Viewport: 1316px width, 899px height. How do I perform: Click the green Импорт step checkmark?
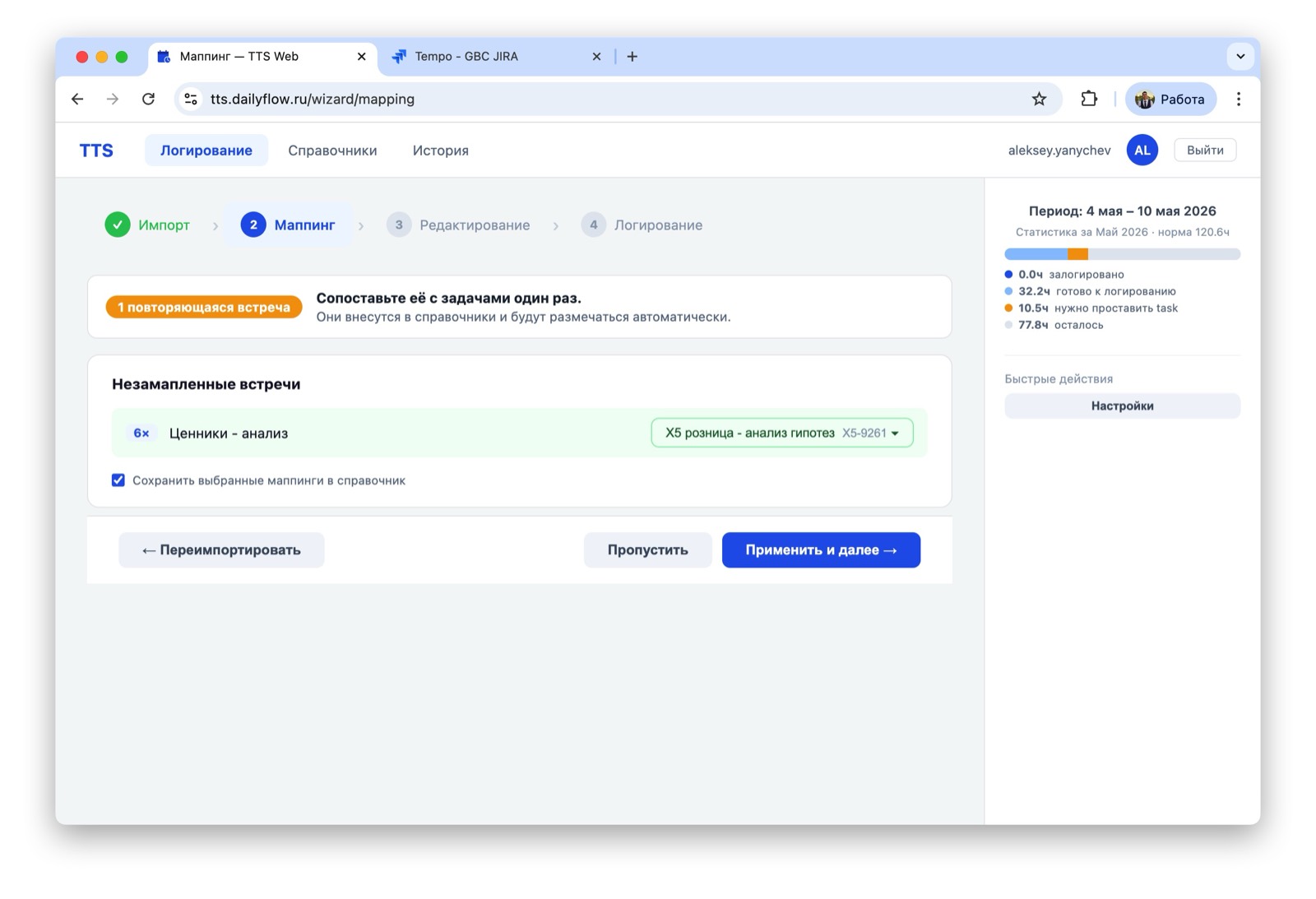[x=118, y=225]
